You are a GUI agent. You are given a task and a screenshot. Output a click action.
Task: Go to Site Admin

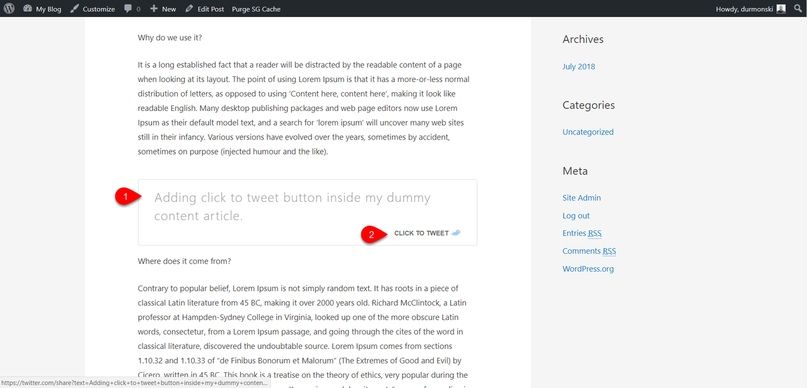coord(581,198)
